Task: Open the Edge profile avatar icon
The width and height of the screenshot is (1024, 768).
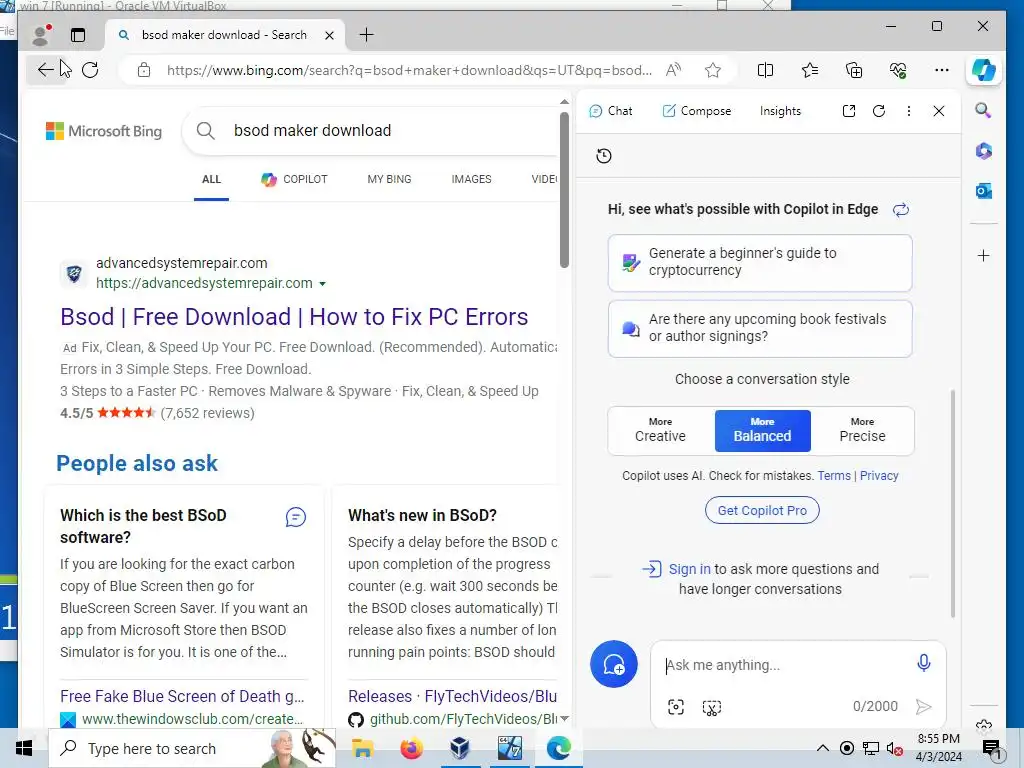Action: 41,35
